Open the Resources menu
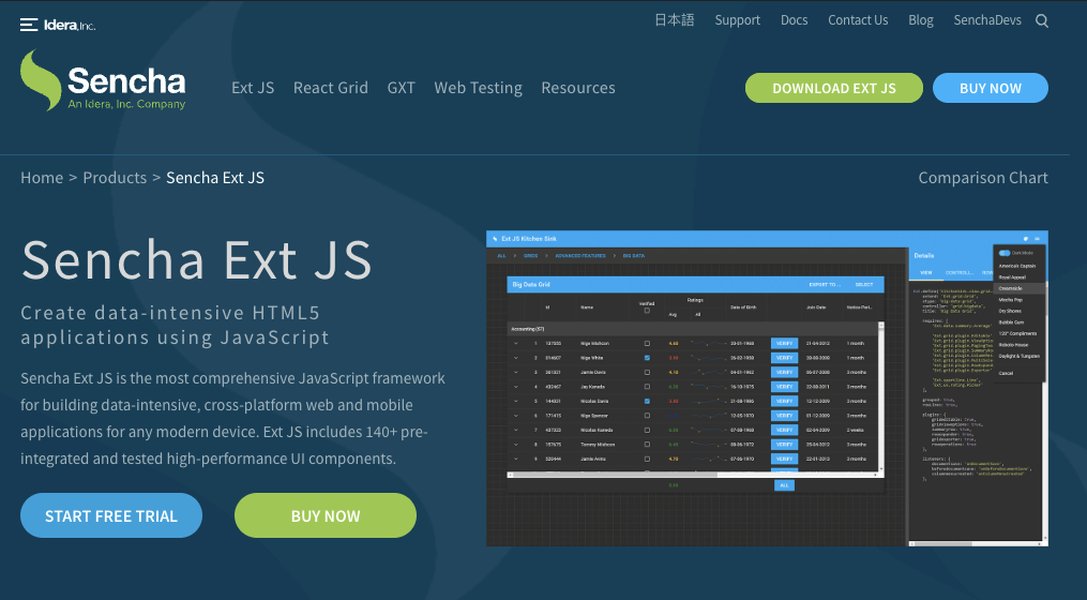Image resolution: width=1087 pixels, height=600 pixels. [577, 88]
